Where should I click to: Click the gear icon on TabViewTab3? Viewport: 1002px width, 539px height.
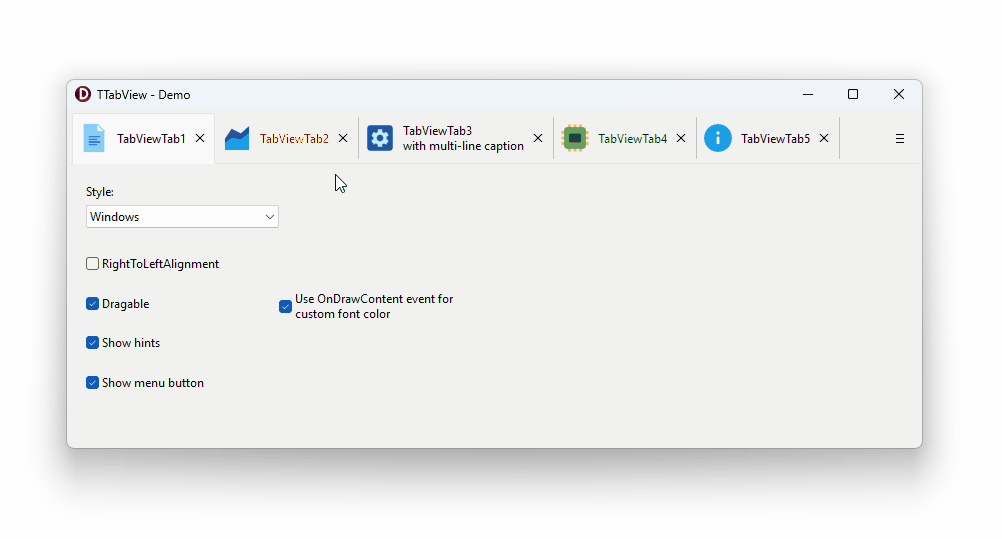380,138
